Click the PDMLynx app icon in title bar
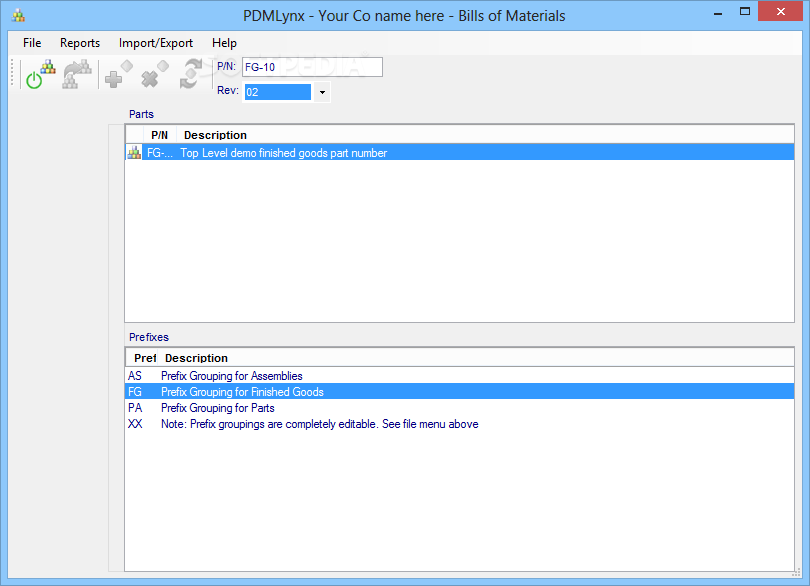 (19, 16)
